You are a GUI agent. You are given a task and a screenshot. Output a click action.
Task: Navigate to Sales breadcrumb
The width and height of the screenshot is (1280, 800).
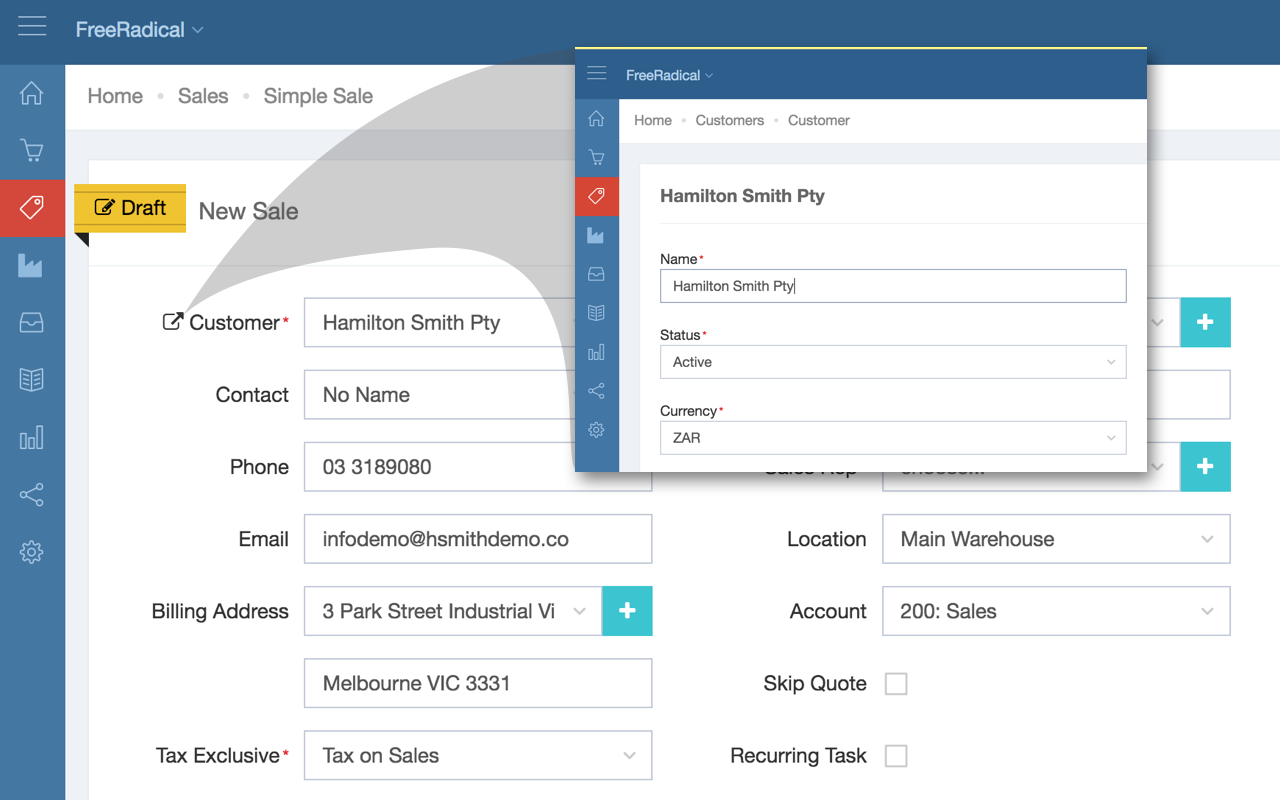pos(203,96)
